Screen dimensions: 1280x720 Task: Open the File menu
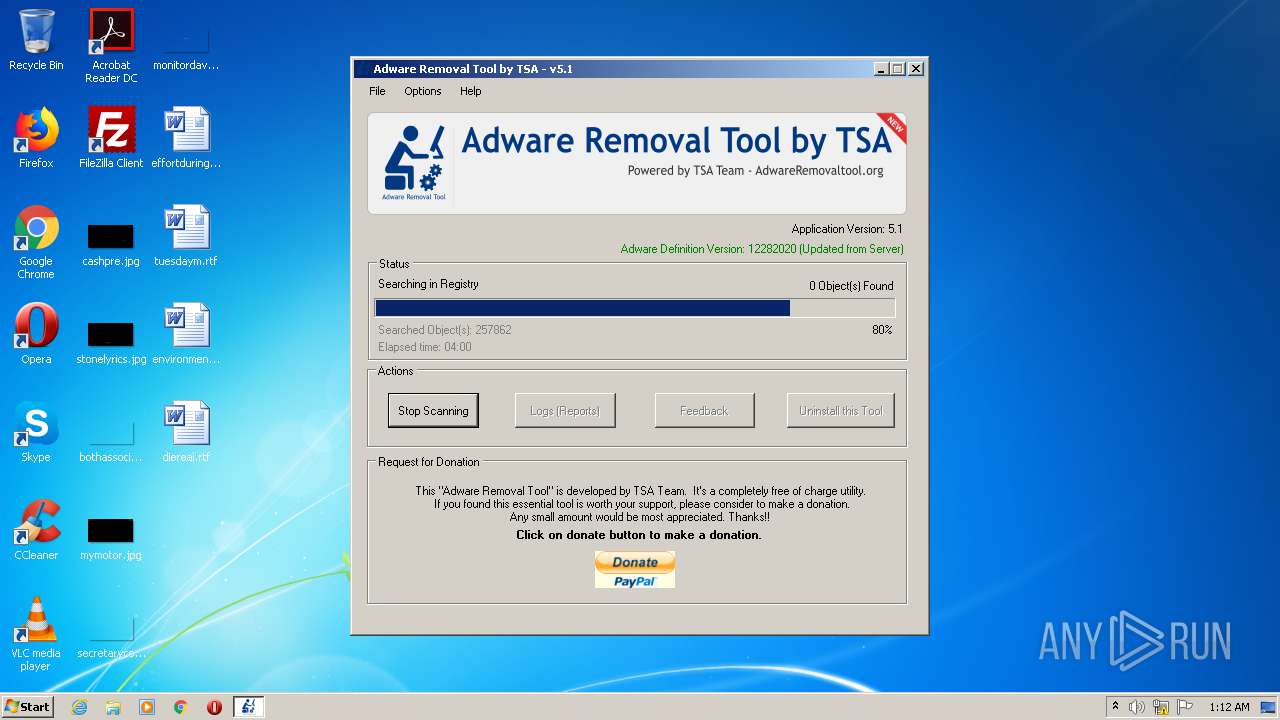(x=377, y=91)
